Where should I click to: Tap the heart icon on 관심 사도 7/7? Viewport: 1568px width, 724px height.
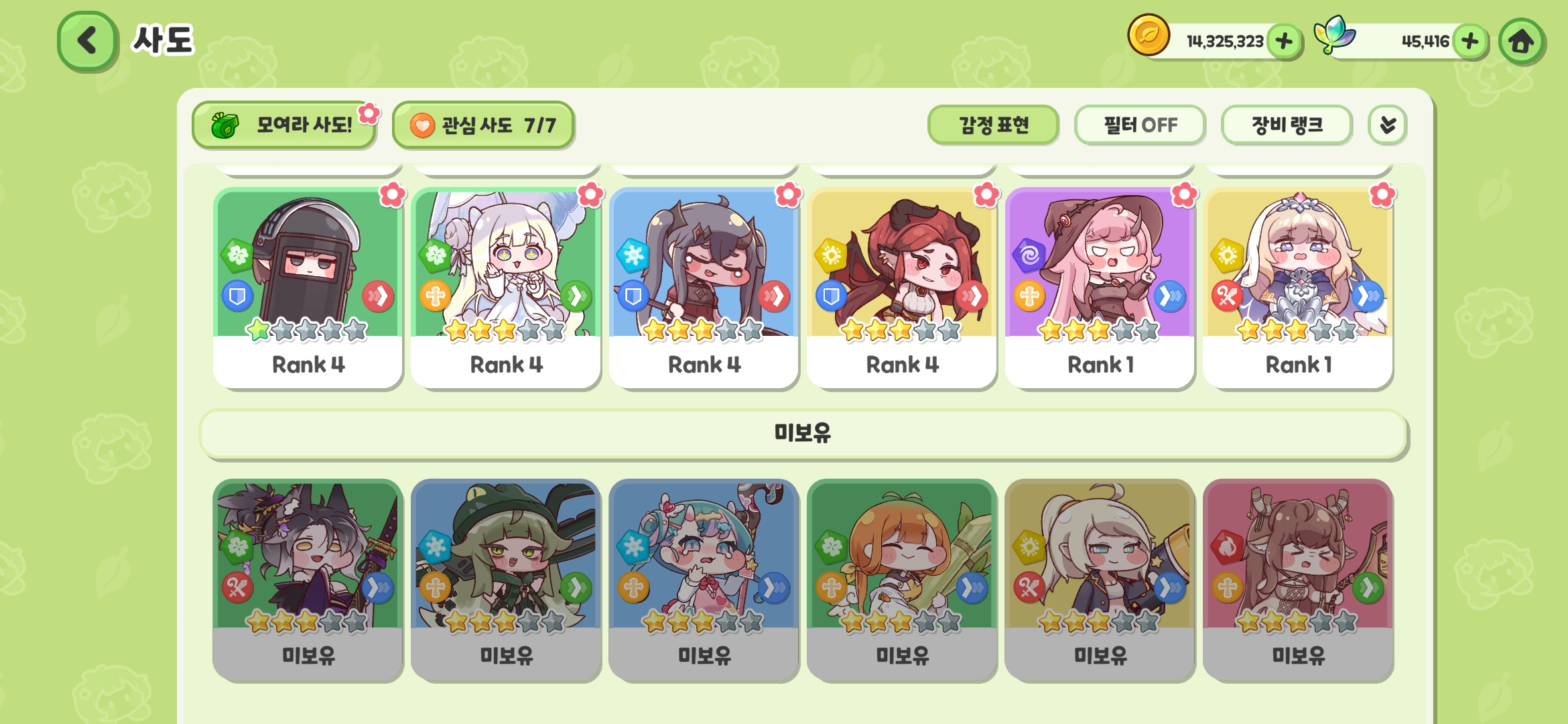[x=422, y=125]
